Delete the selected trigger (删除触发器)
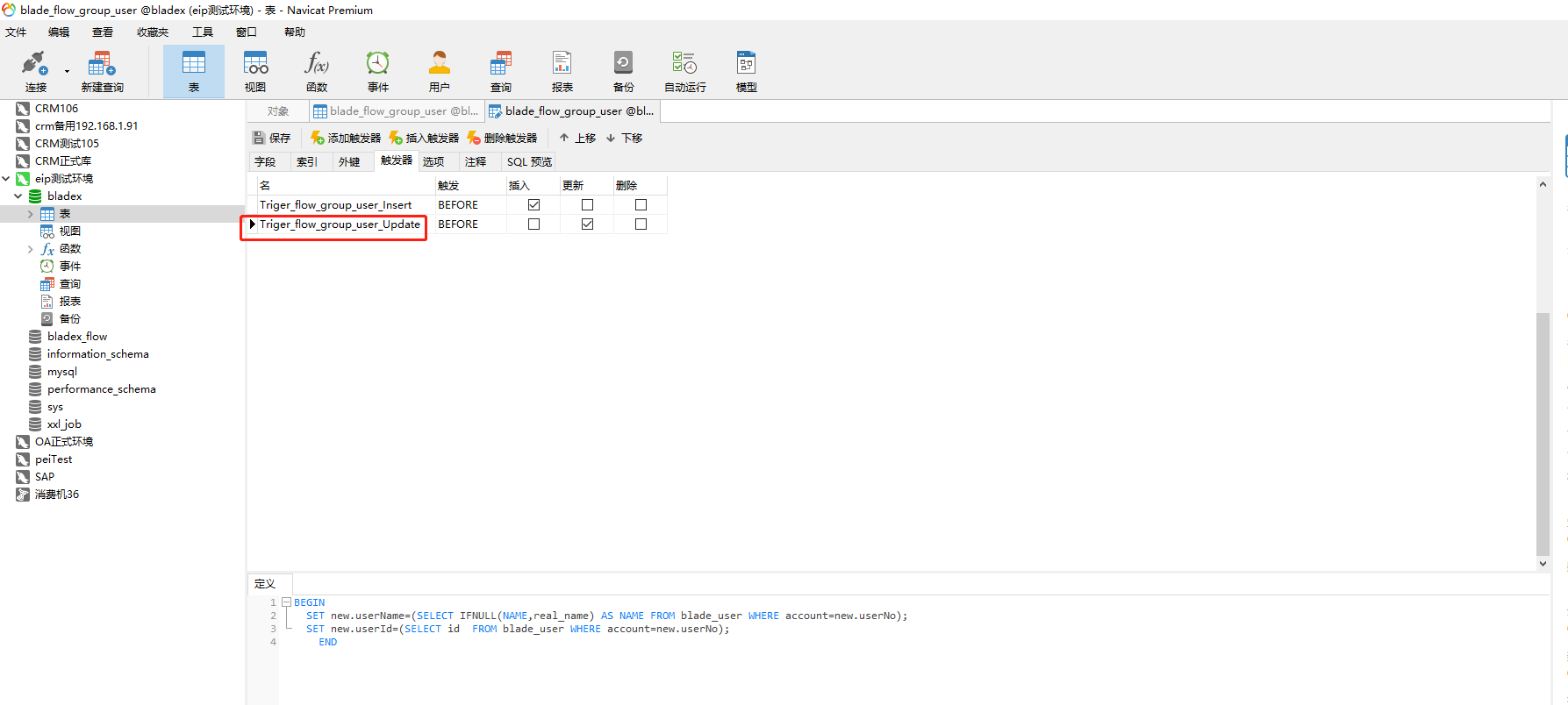Viewport: 1568px width, 705px height. point(502,138)
